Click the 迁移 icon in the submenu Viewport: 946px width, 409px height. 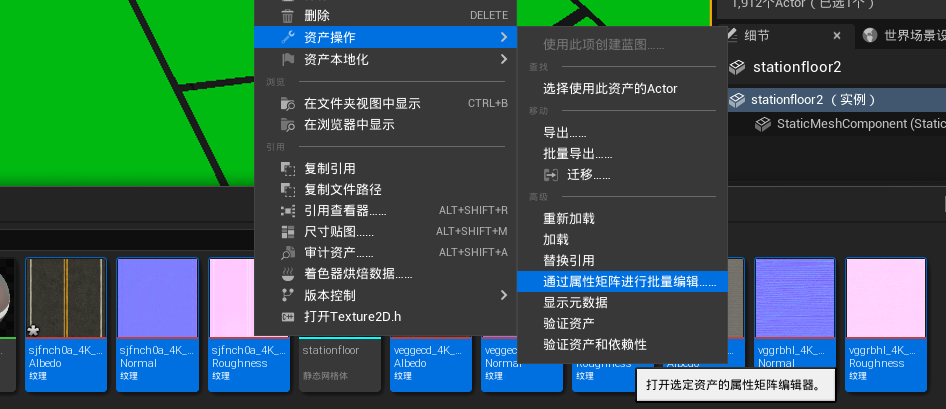pyautogui.click(x=549, y=175)
